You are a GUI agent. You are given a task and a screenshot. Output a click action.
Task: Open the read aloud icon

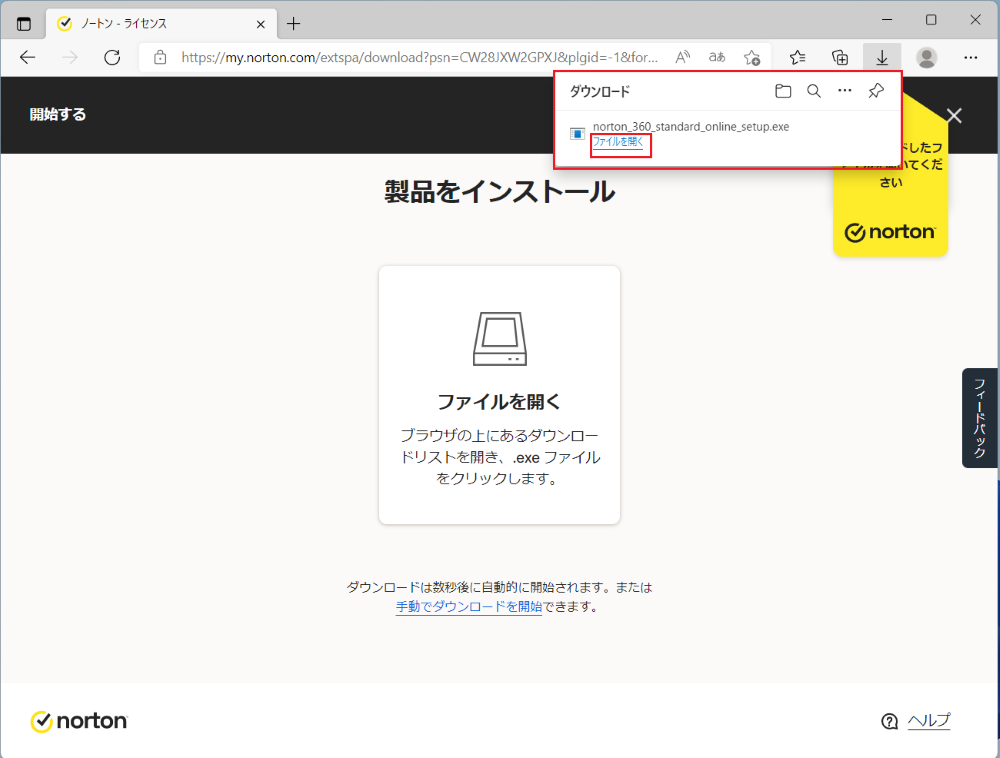683,57
